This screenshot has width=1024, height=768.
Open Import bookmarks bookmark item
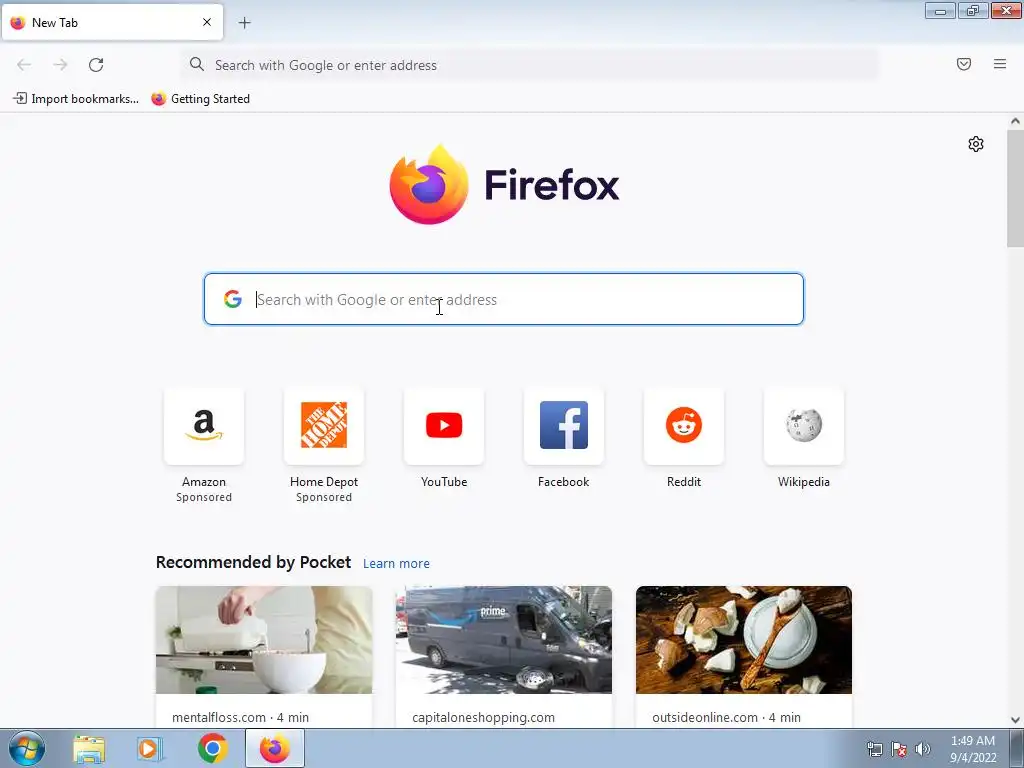[76, 99]
